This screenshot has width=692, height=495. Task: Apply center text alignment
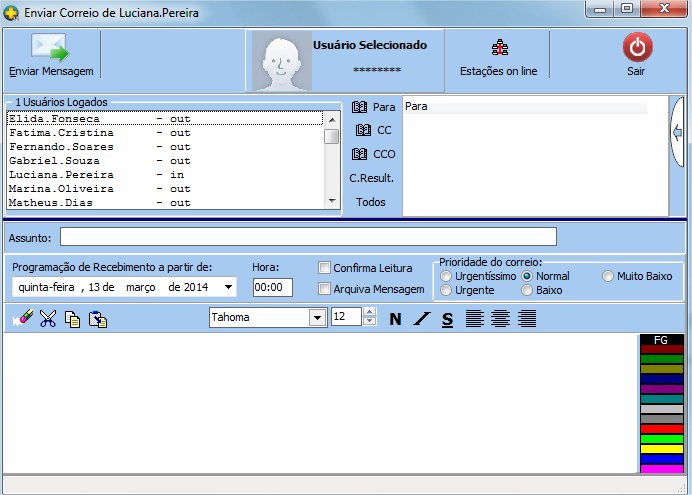[500, 319]
